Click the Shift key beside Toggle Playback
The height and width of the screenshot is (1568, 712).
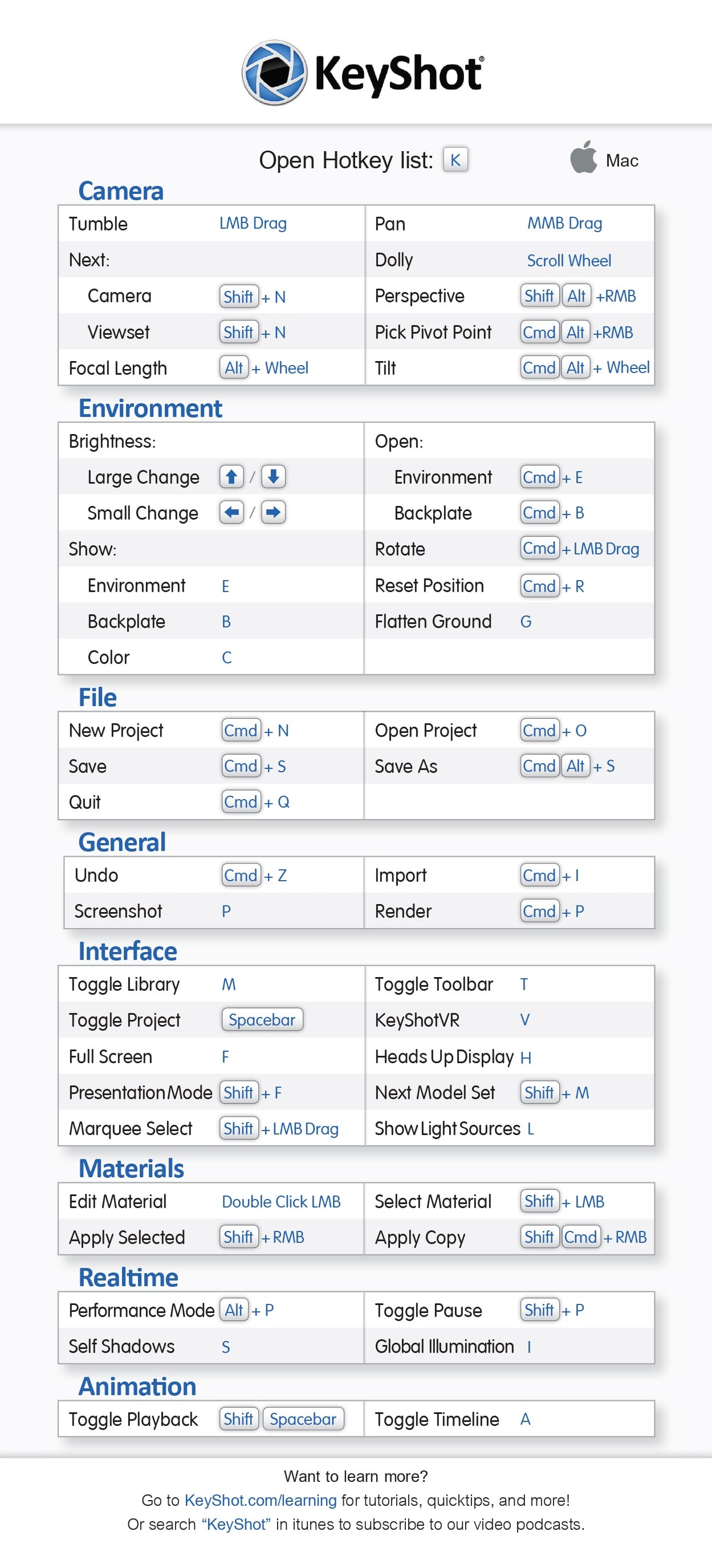(238, 1419)
